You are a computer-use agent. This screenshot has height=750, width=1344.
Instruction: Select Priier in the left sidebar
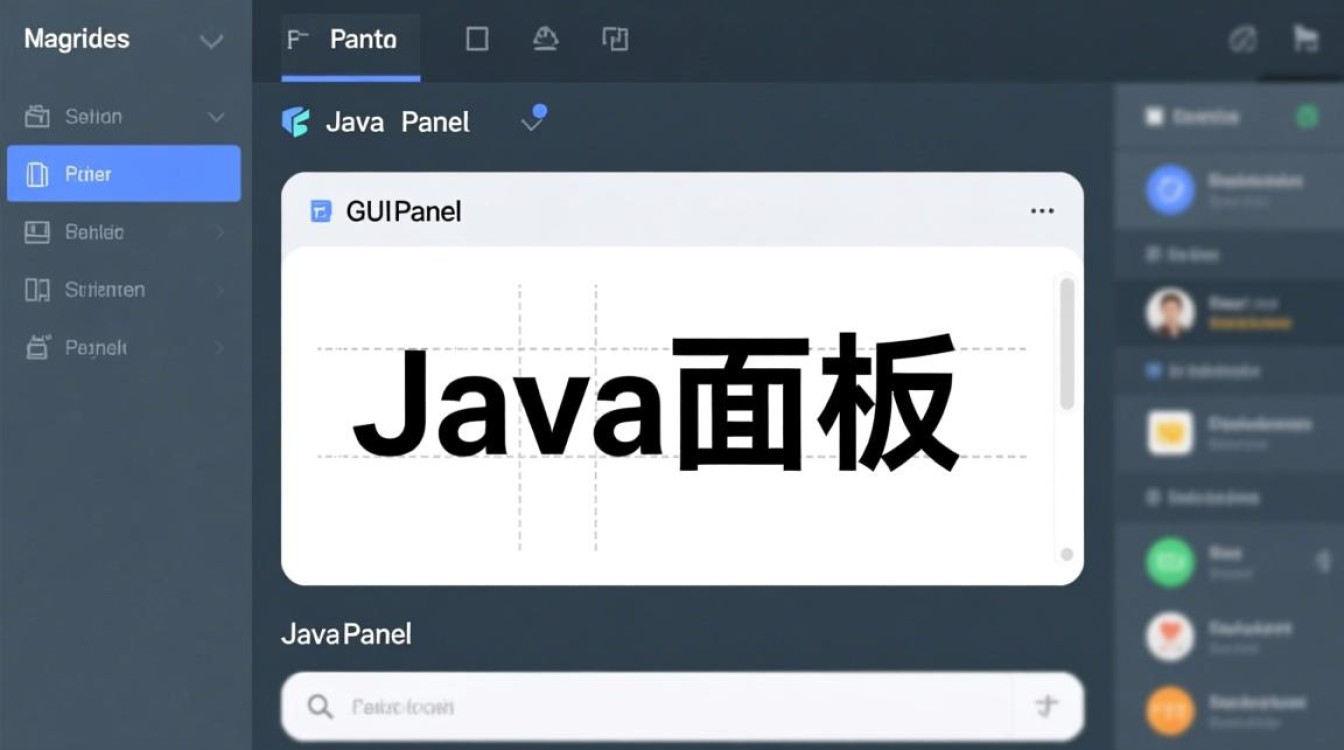[124, 173]
